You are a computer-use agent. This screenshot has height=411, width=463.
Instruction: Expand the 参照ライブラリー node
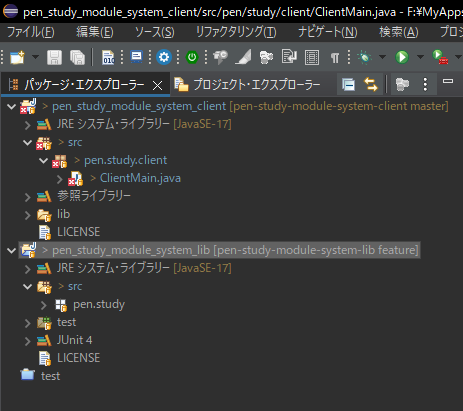click(28, 197)
